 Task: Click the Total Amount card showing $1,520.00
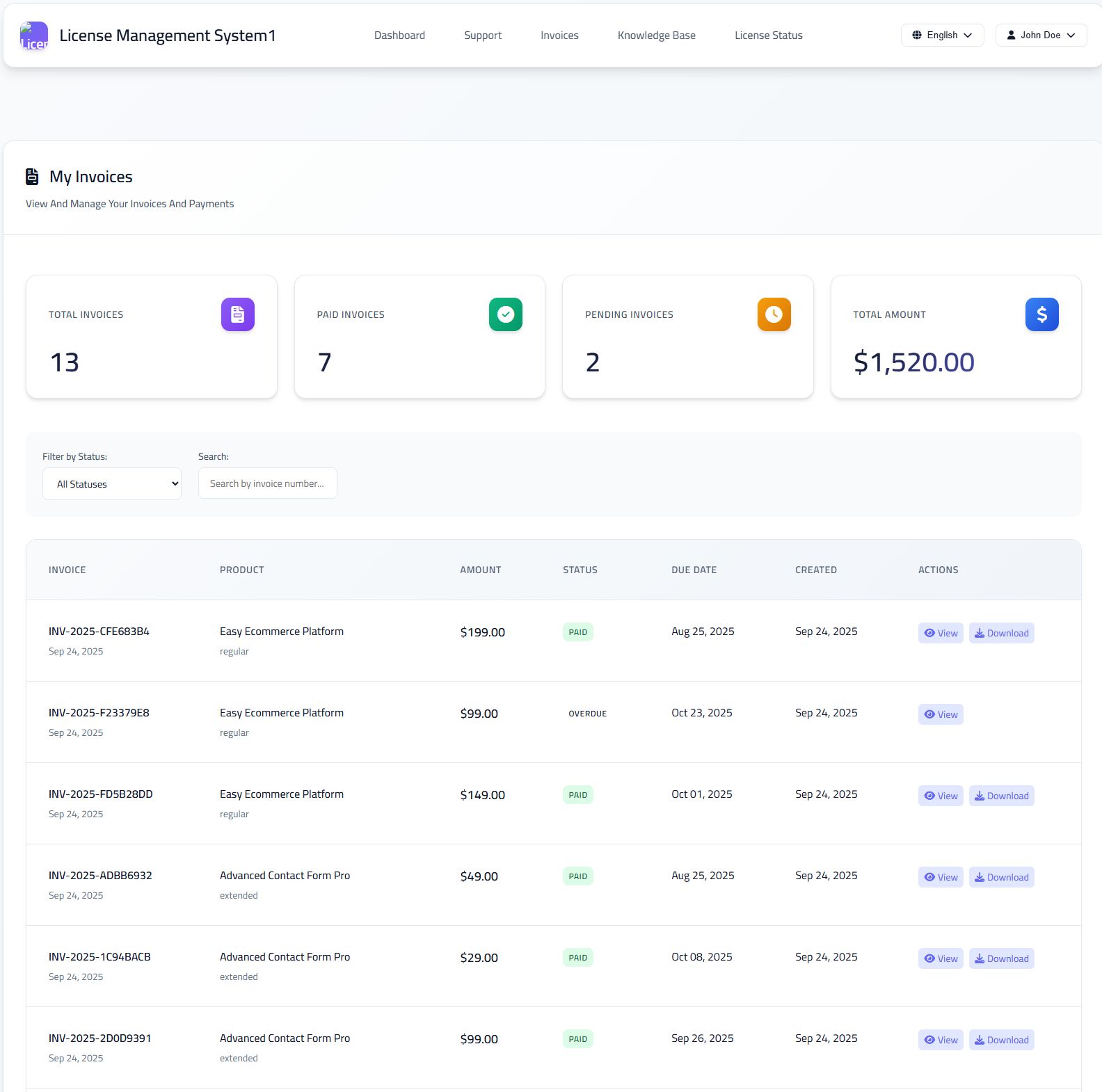956,337
